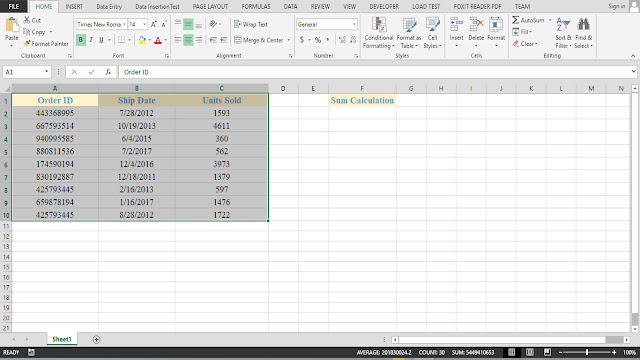
Task: Click Sign in link
Action: click(x=617, y=6)
